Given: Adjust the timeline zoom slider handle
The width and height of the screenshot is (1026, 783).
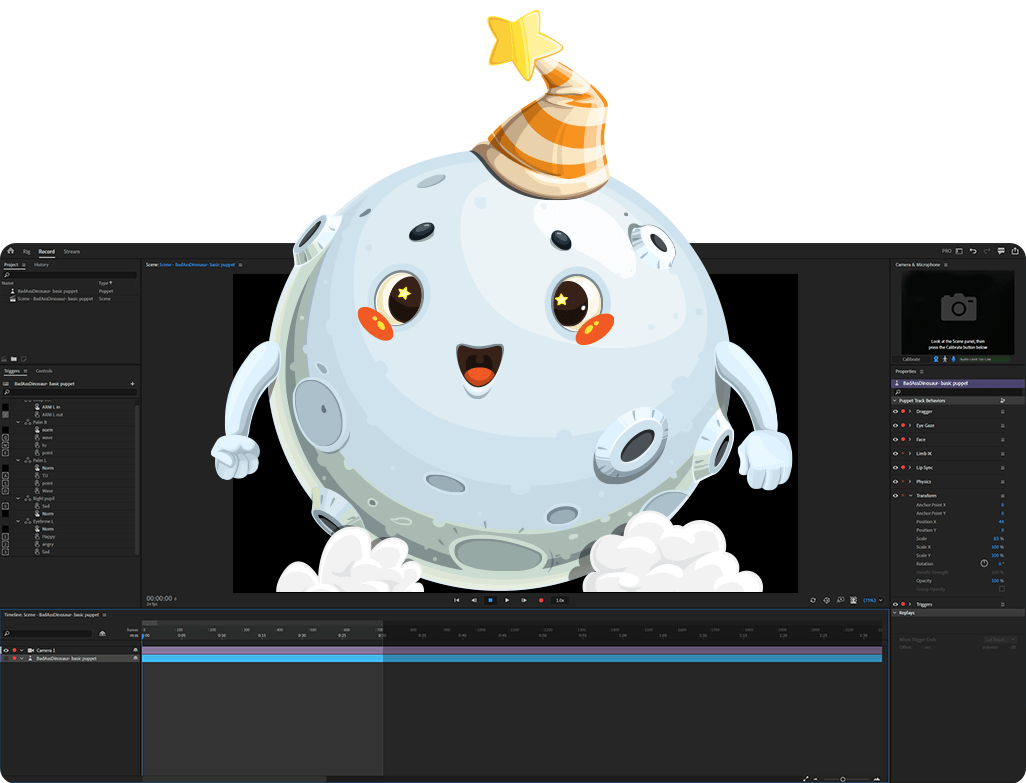Looking at the screenshot, I should [842, 779].
